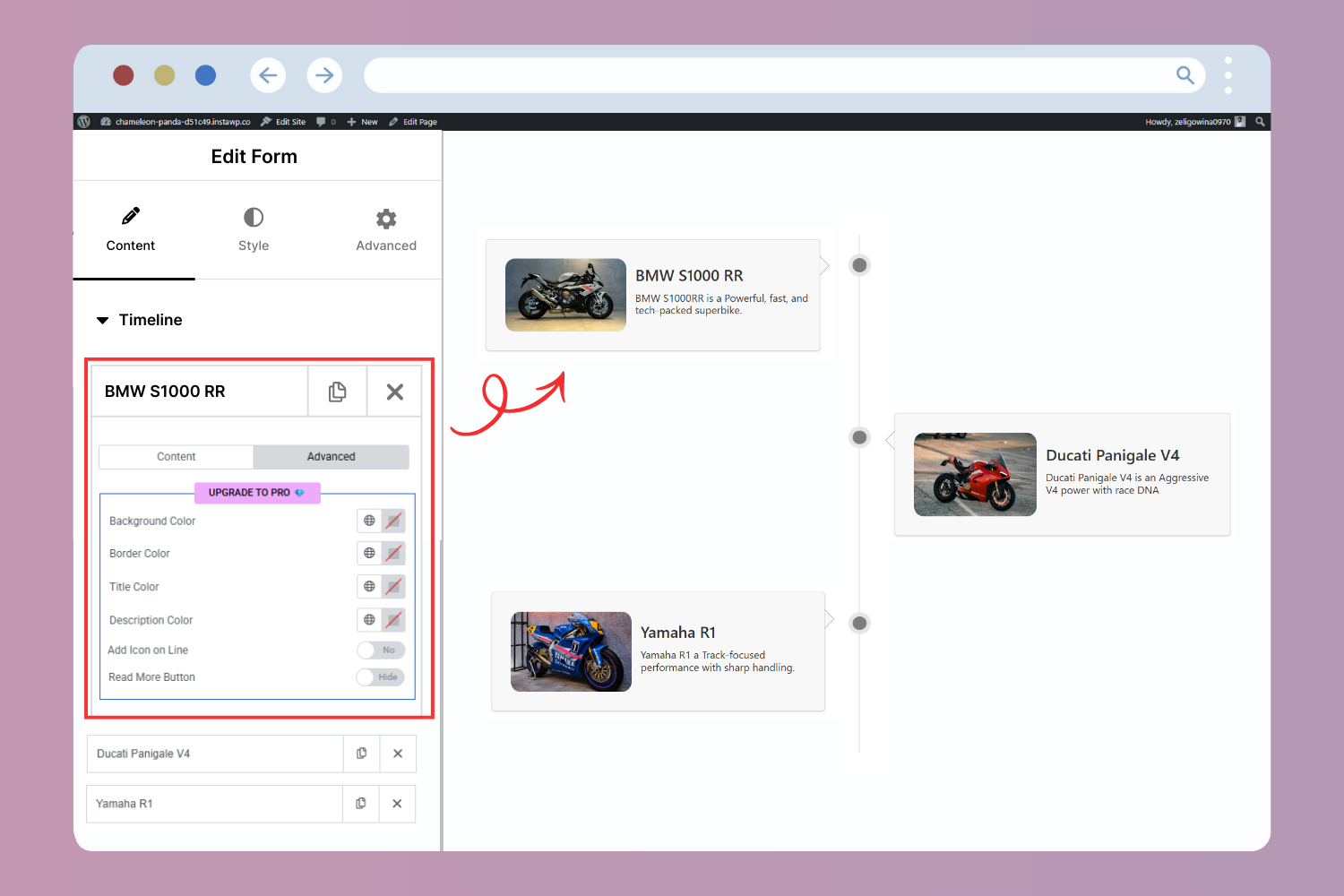Click the blue browser window dot
The image size is (1344, 896).
click(x=205, y=75)
